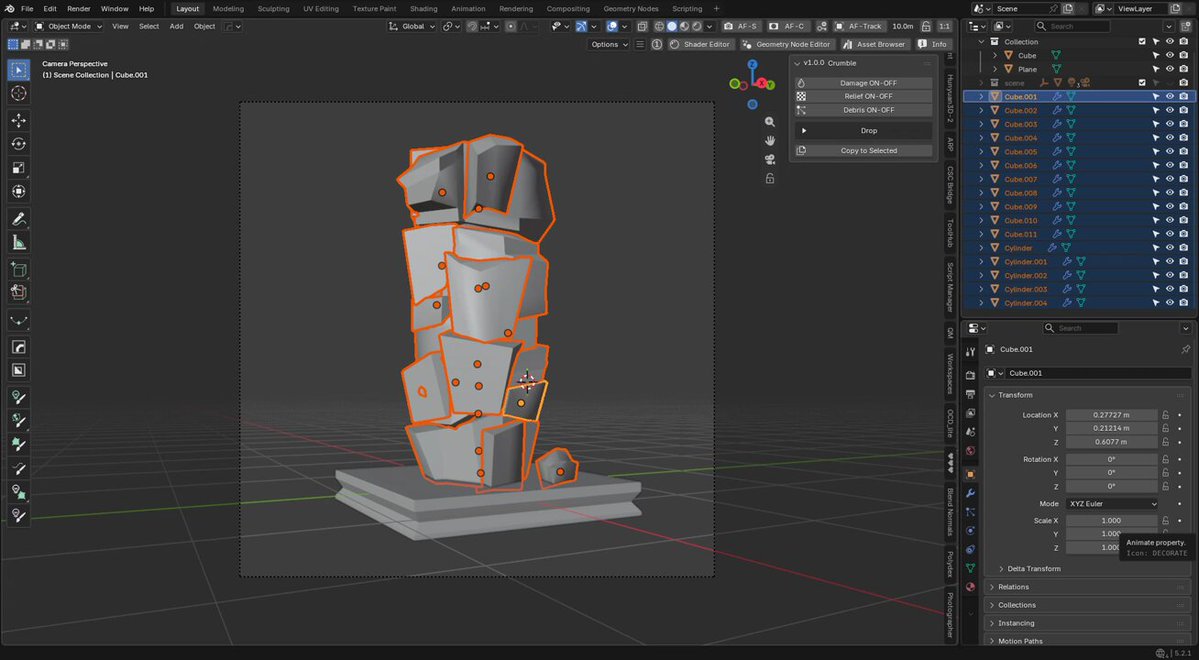
Task: Click the viewport pan hand gizmo
Action: [769, 141]
